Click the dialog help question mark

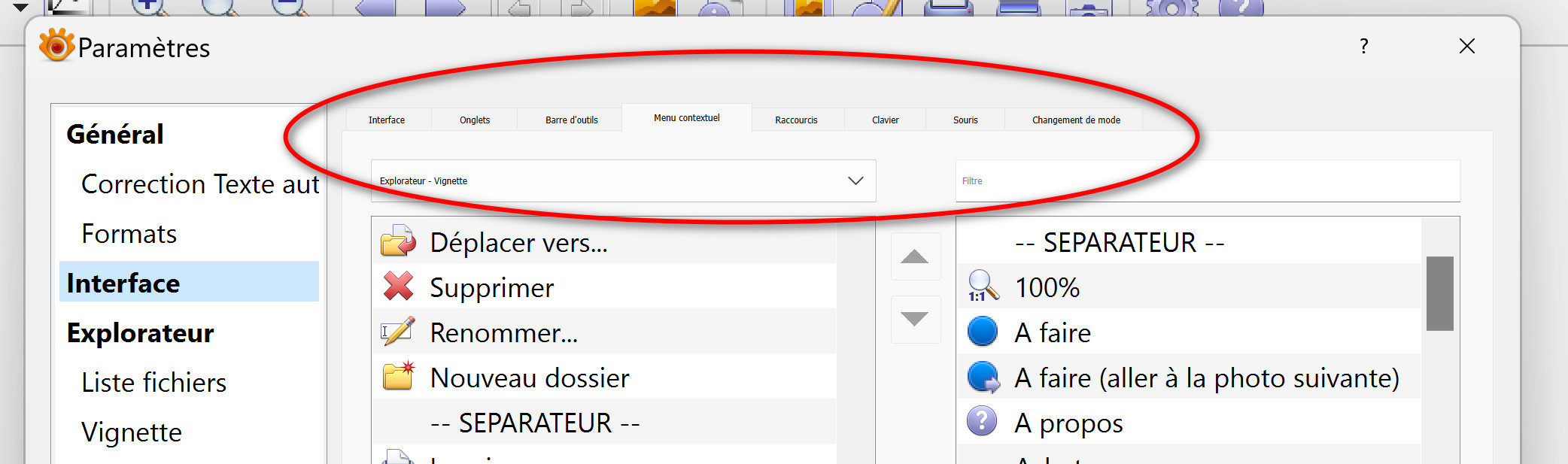pos(1364,46)
